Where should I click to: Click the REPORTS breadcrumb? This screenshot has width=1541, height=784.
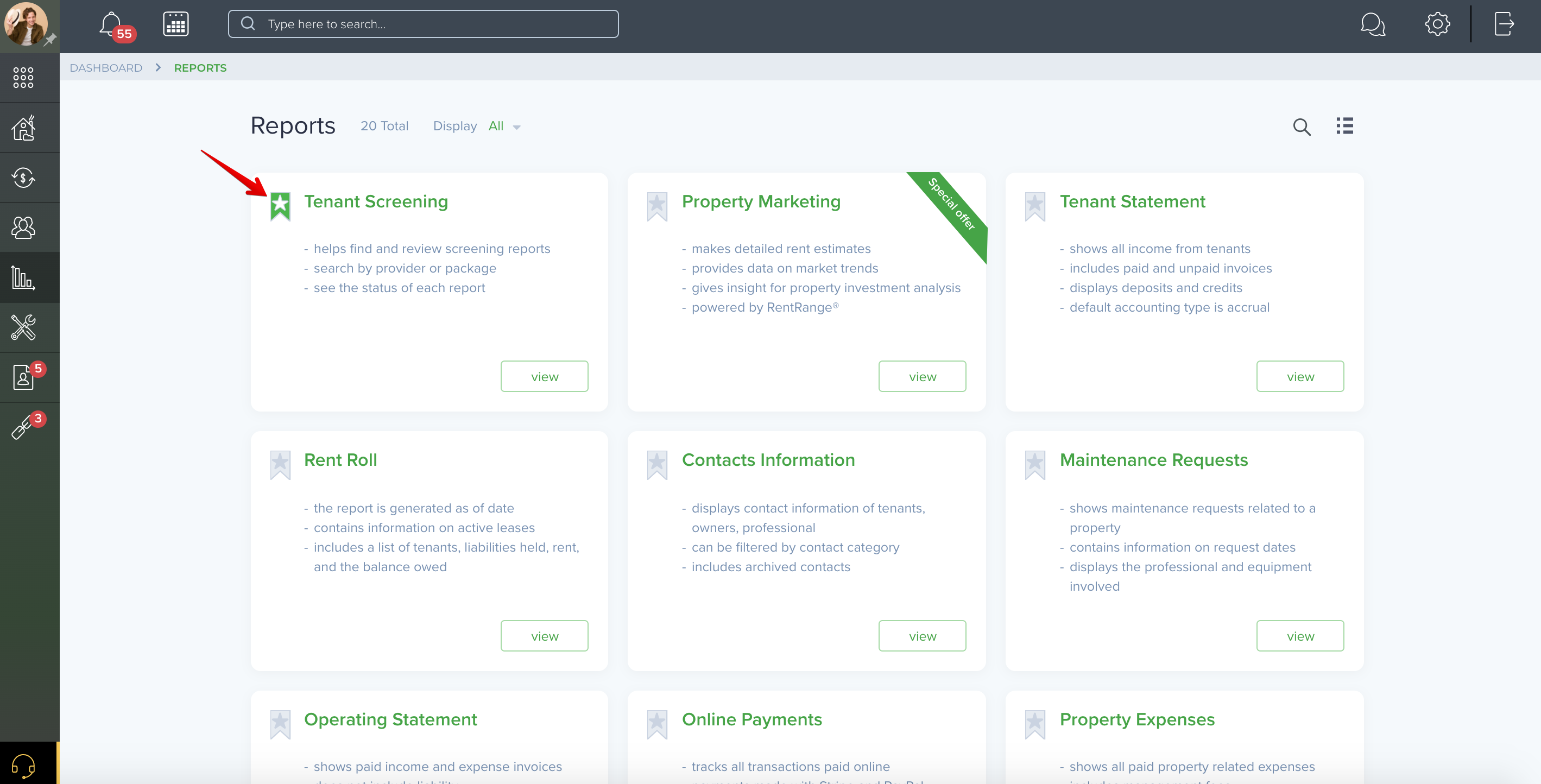[200, 67]
